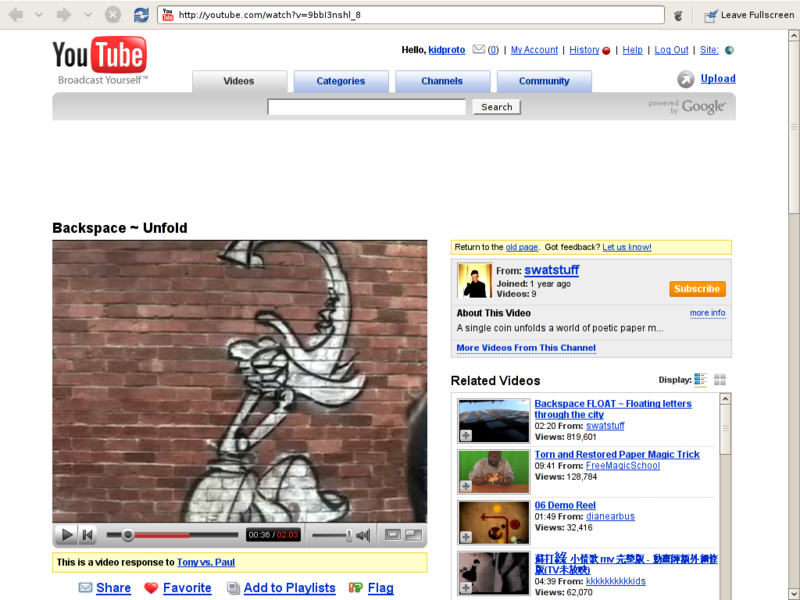Click the YouTube logo
The width and height of the screenshot is (800, 600).
pyautogui.click(x=100, y=60)
